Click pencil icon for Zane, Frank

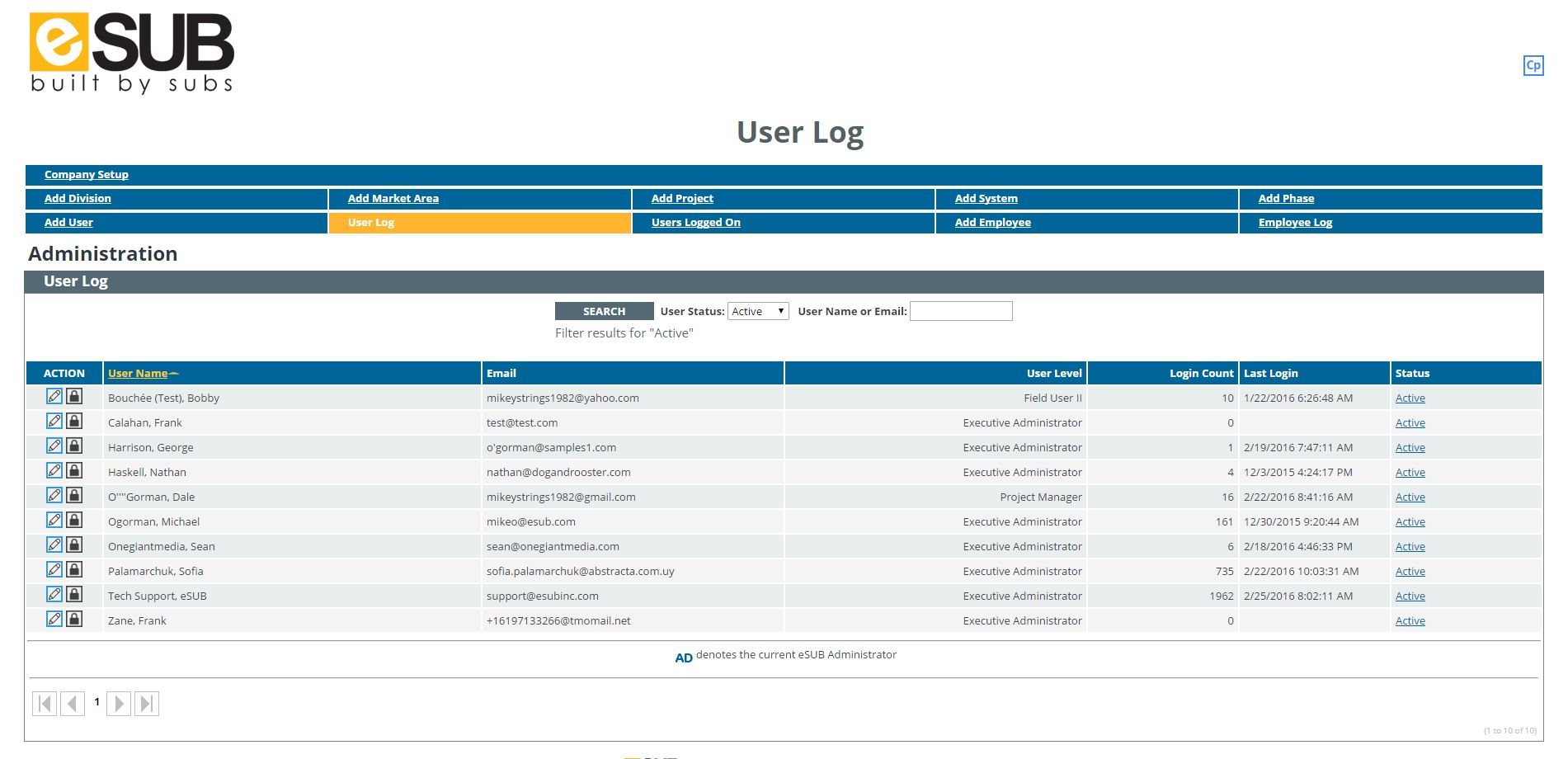(54, 619)
